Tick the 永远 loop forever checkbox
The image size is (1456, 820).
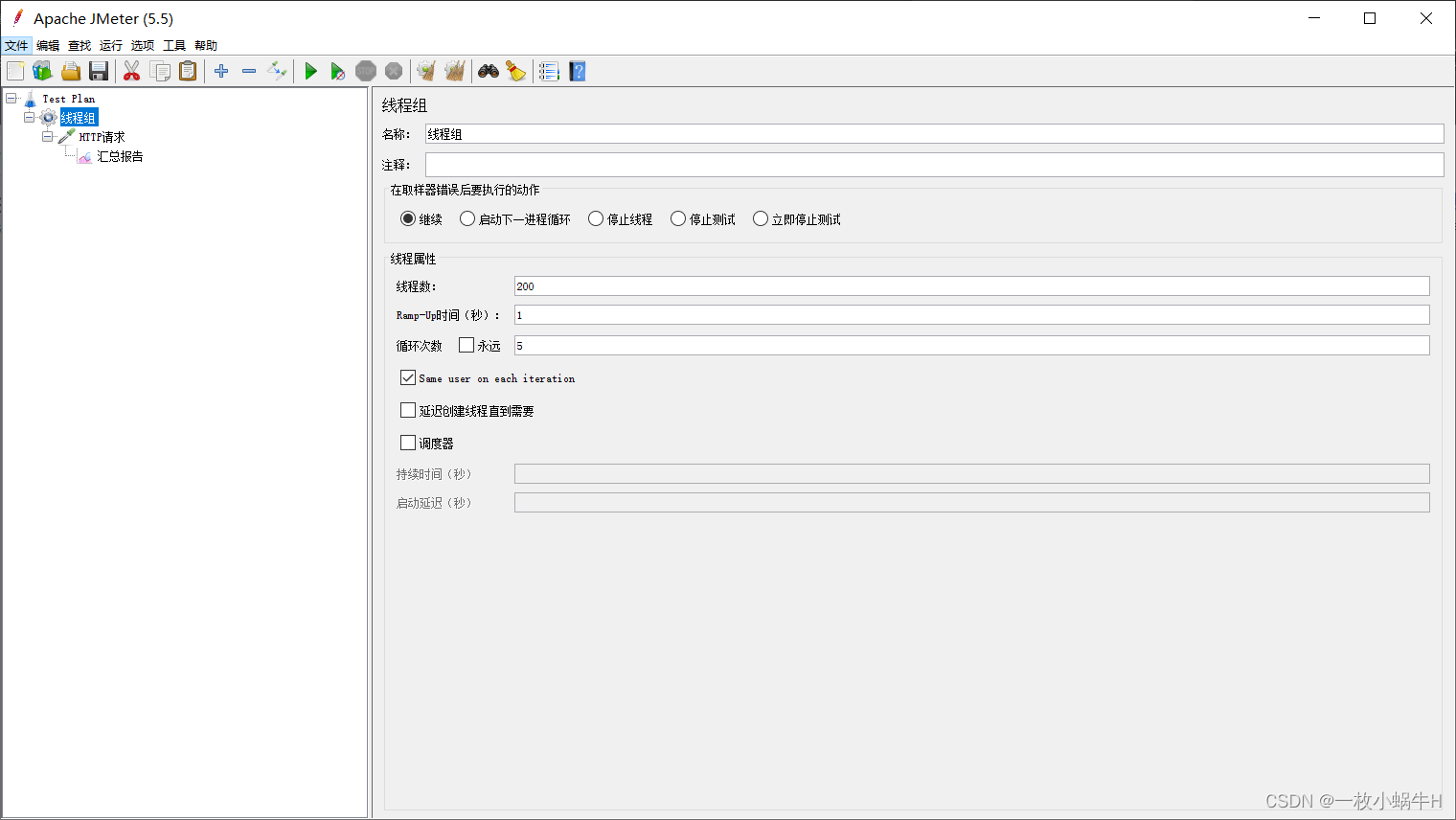466,345
